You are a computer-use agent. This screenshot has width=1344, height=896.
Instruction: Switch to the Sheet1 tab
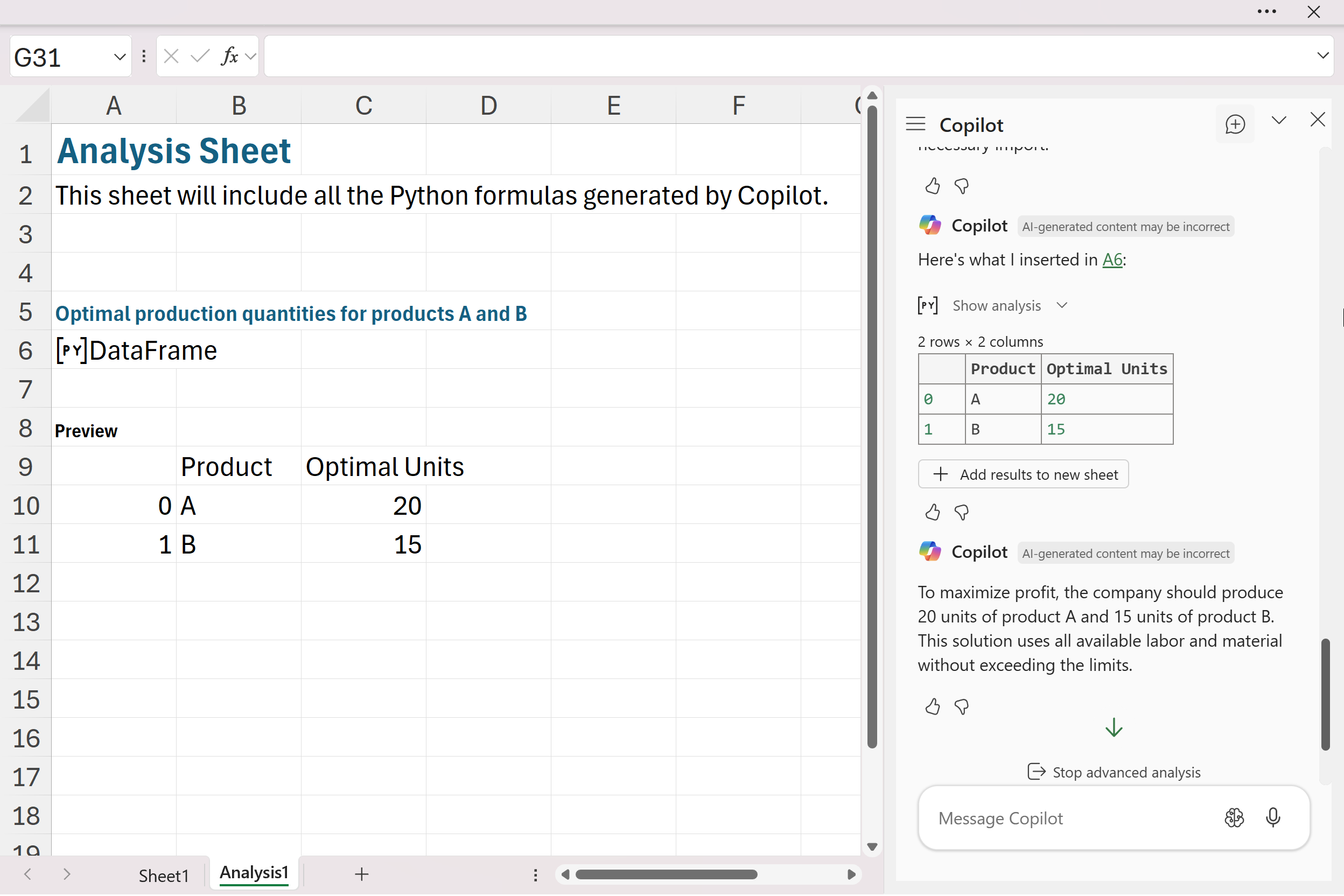(x=164, y=875)
